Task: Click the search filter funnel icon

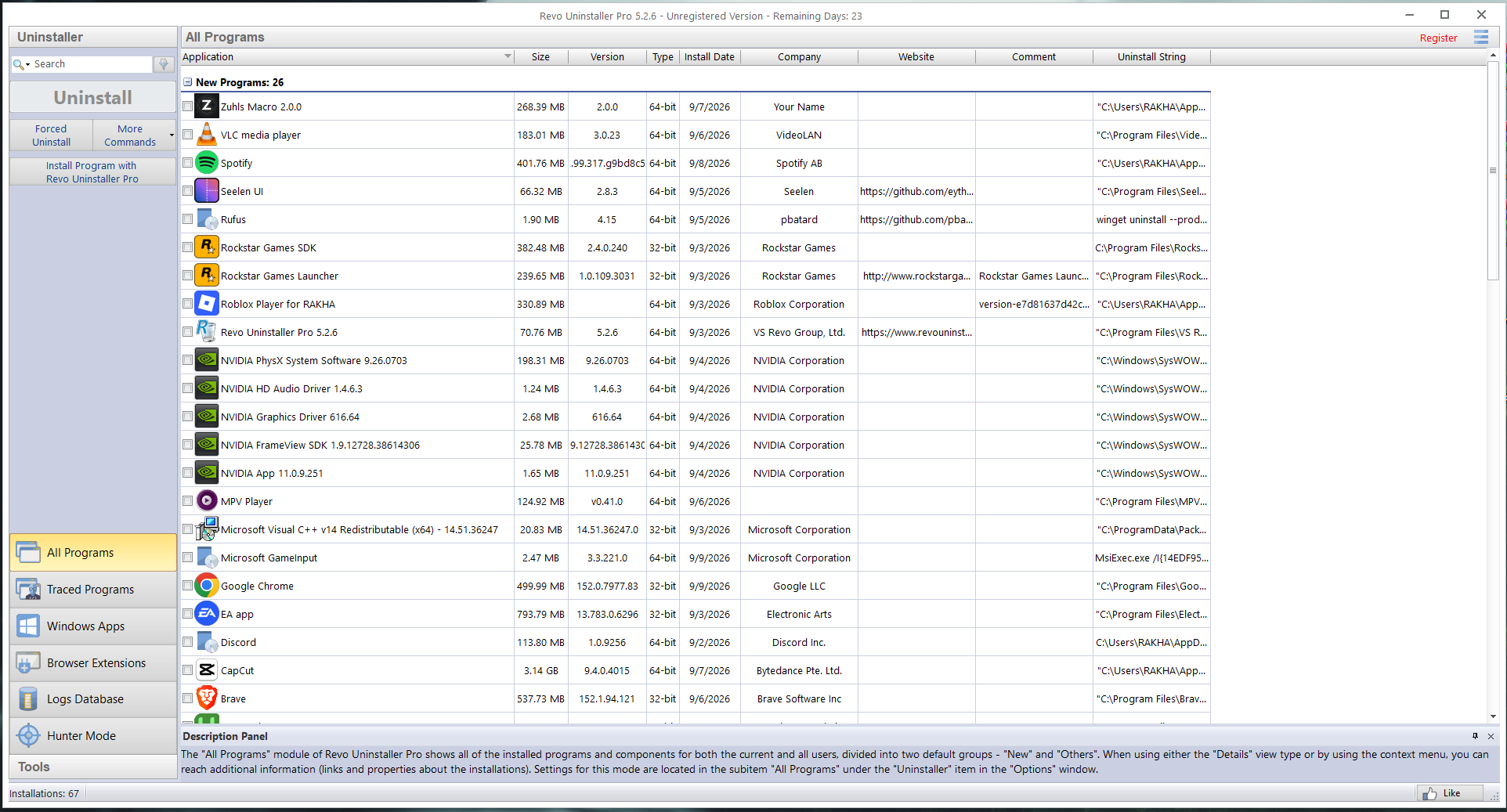Action: pos(164,64)
